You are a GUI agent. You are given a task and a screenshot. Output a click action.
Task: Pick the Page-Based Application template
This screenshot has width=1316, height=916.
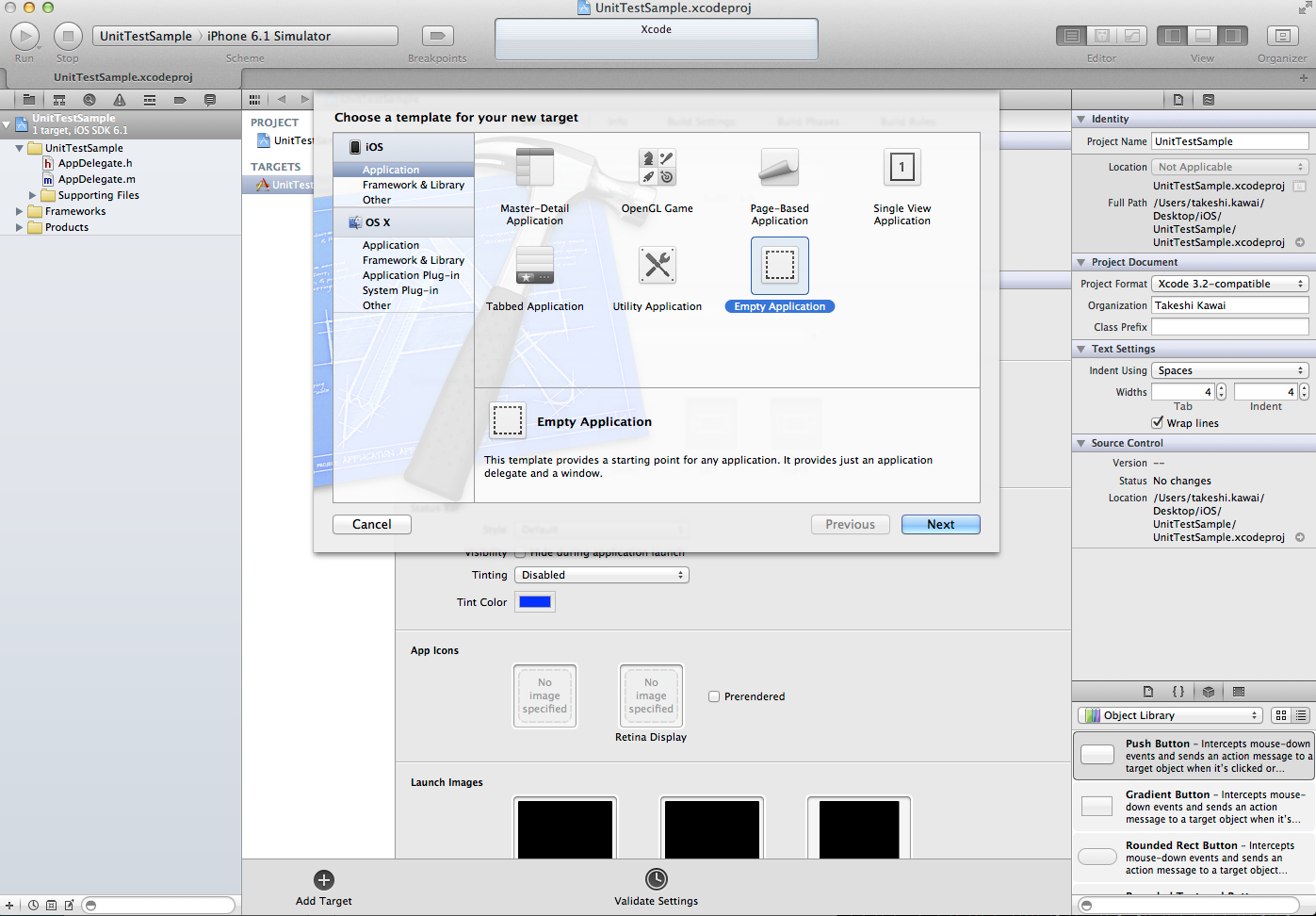click(779, 168)
